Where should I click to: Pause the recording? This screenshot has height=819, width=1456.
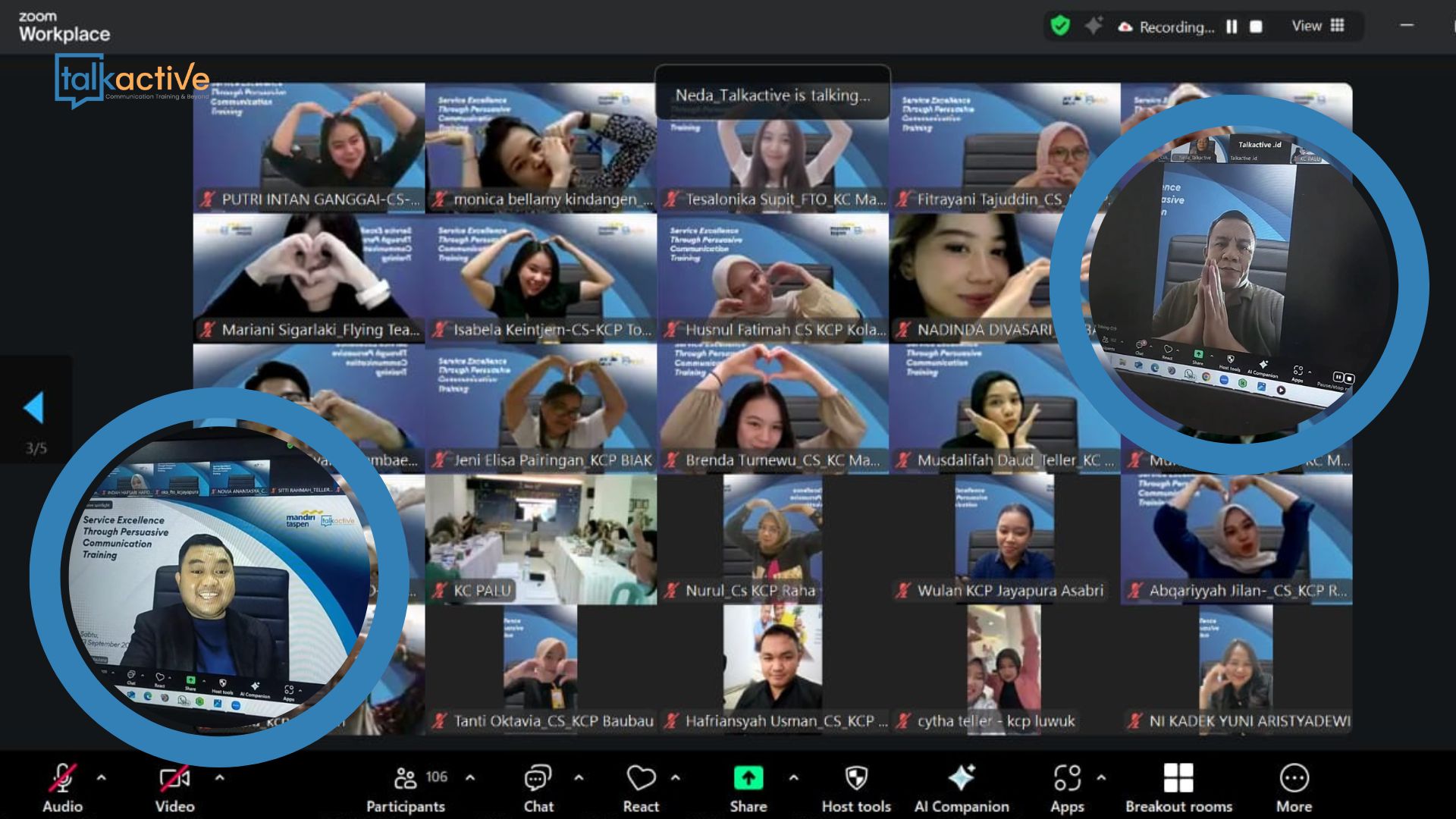click(1232, 27)
